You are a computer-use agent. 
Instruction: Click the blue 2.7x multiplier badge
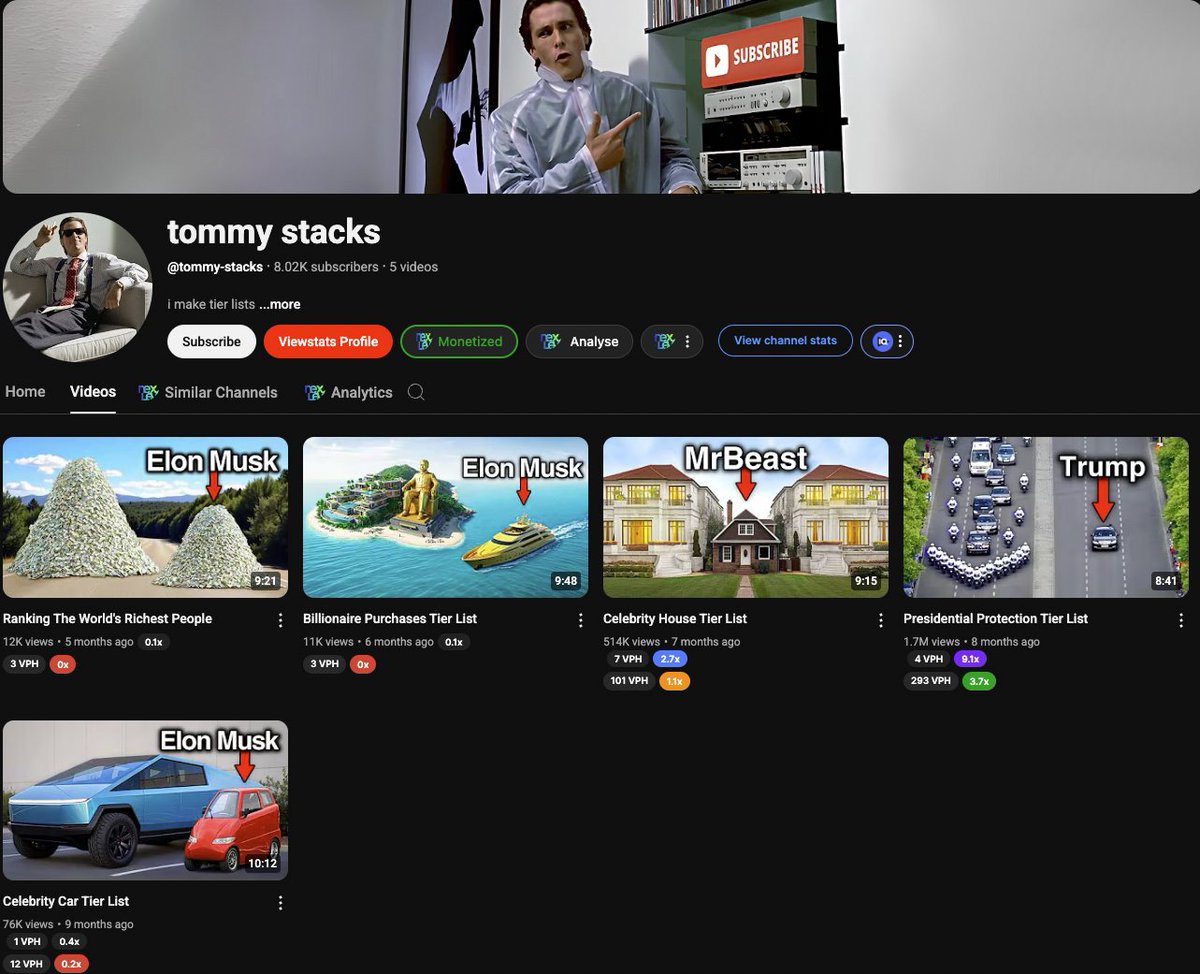[670, 659]
